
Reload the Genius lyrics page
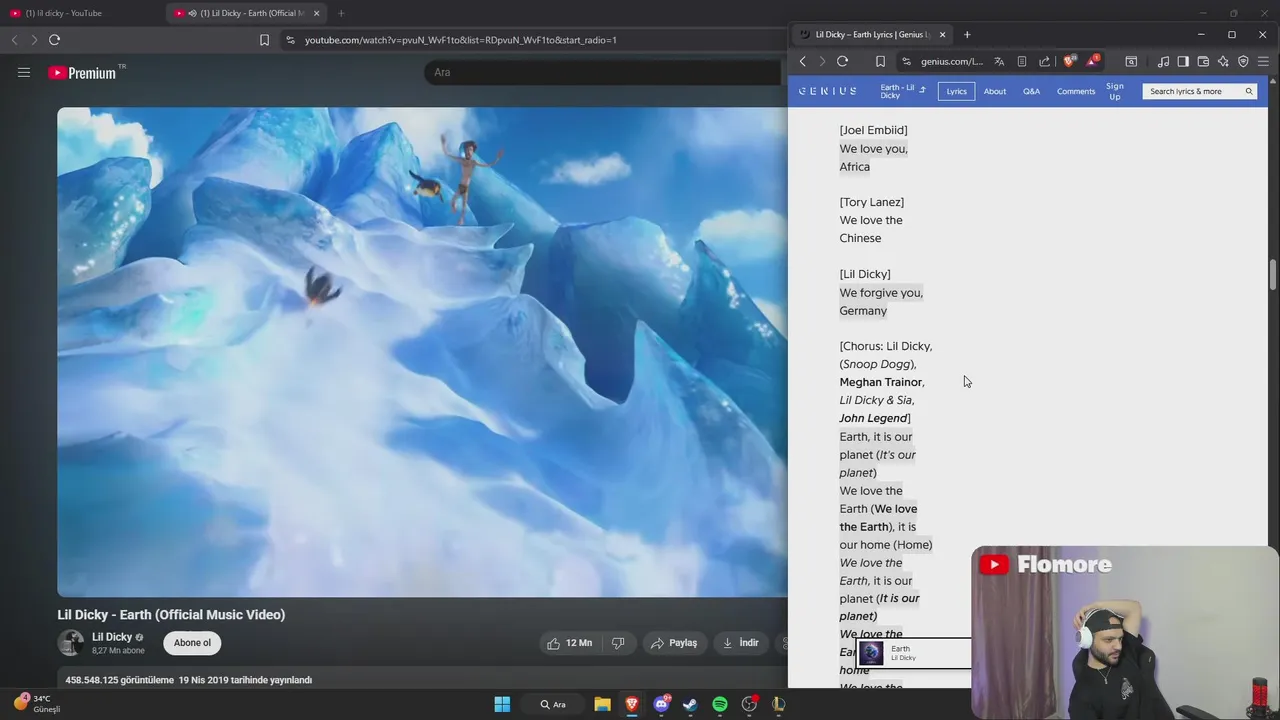(842, 61)
